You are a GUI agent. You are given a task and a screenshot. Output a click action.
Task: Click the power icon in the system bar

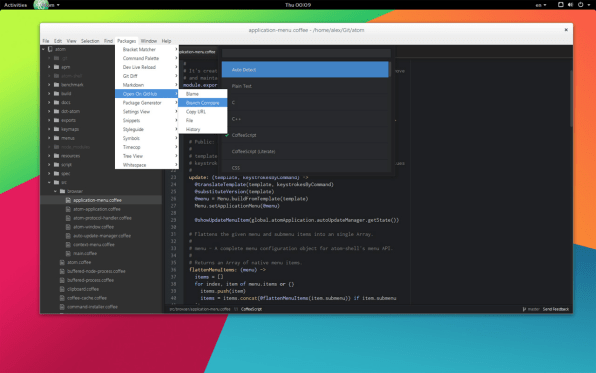(x=580, y=5)
